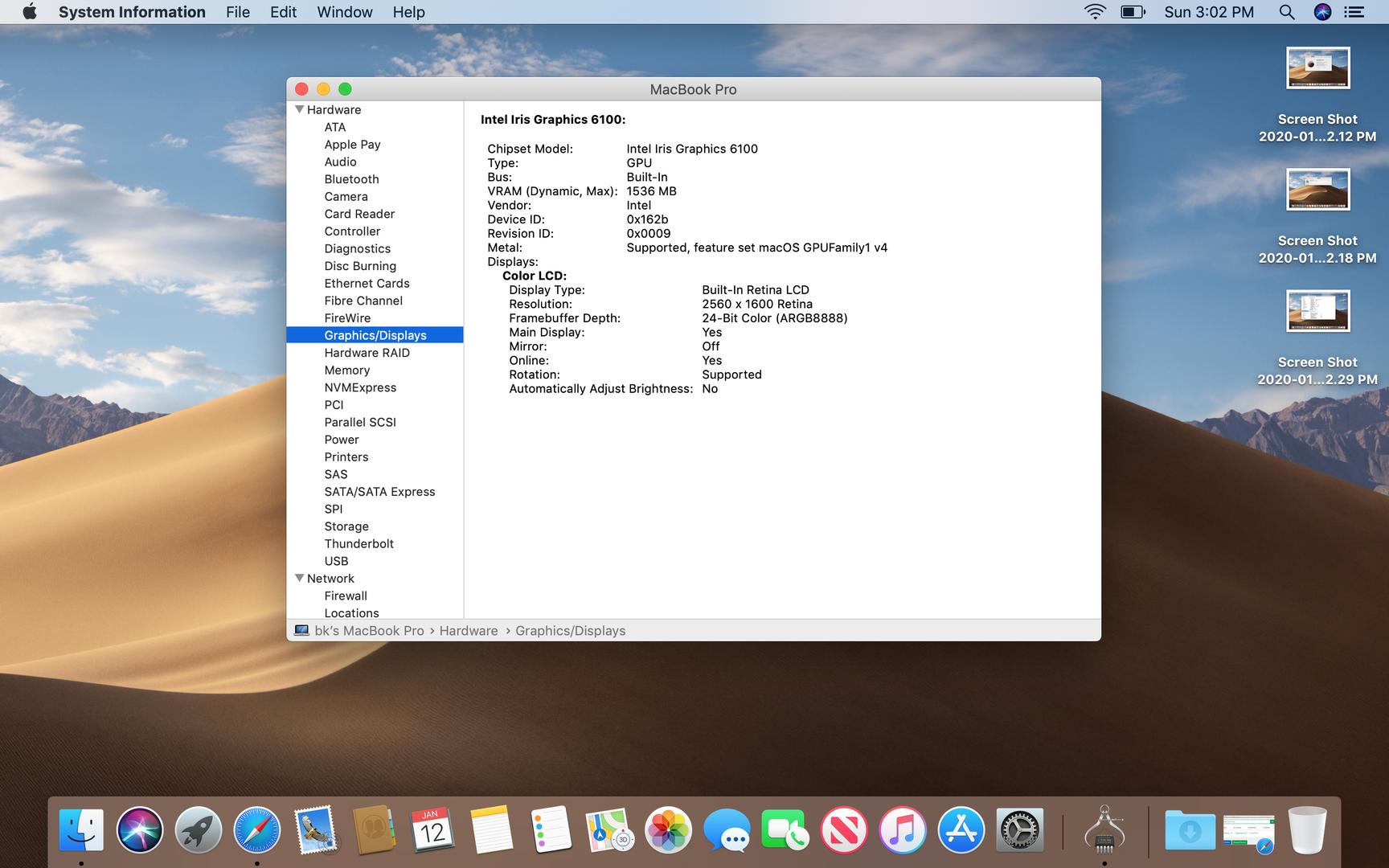Viewport: 1389px width, 868px height.
Task: Click the VRAM value 1536 MB
Action: (651, 191)
